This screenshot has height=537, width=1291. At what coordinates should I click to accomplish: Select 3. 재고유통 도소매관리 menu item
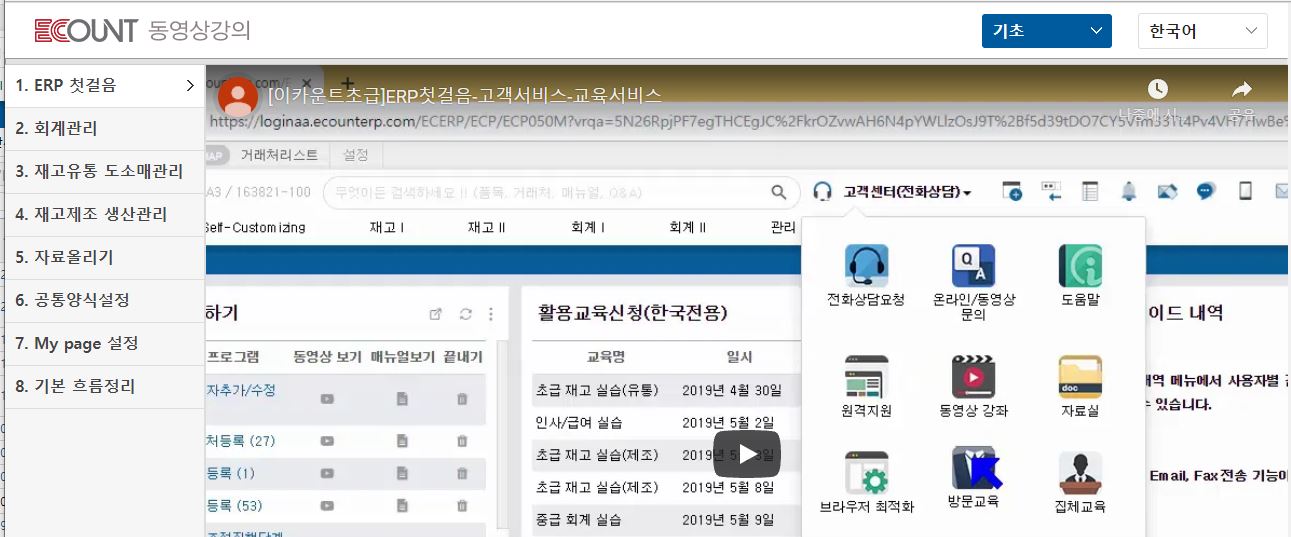tap(105, 172)
